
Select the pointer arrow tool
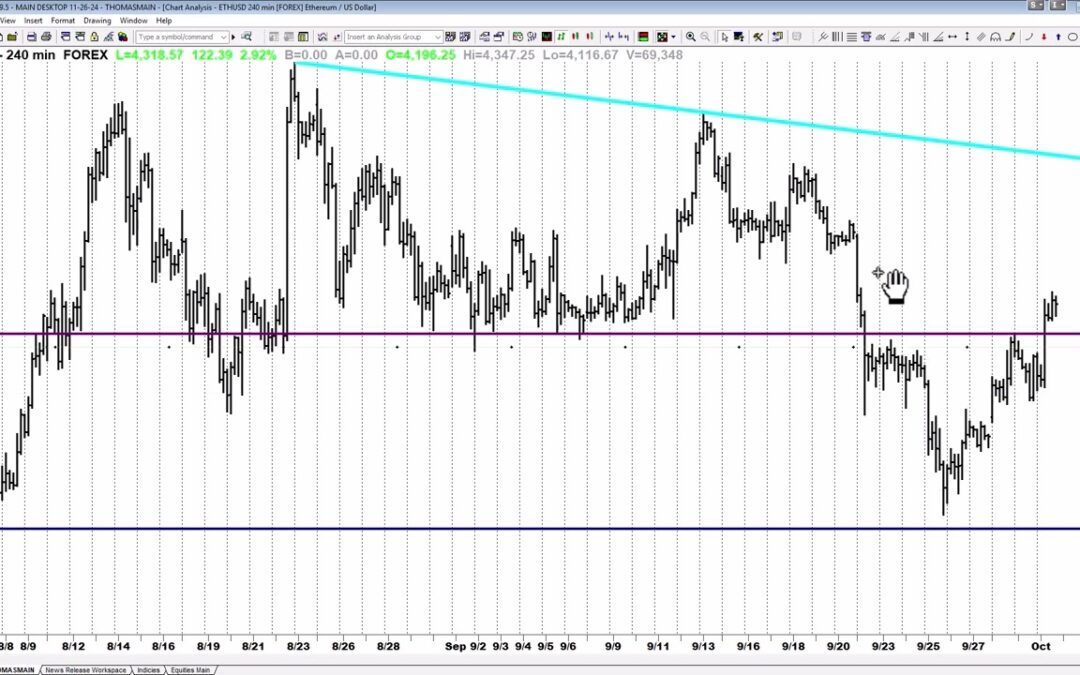point(724,37)
